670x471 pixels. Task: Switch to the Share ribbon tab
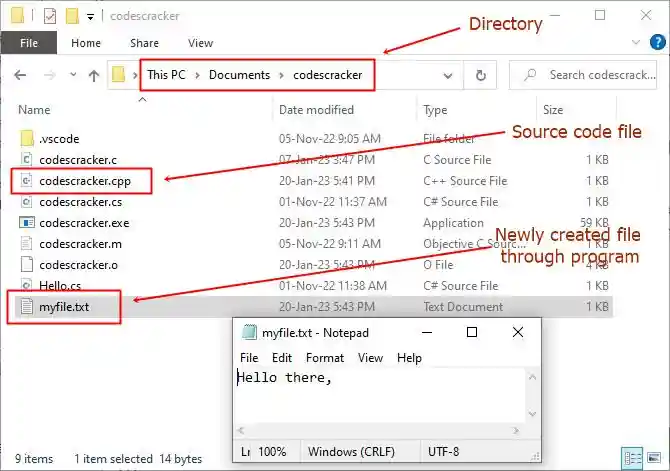[x=144, y=43]
